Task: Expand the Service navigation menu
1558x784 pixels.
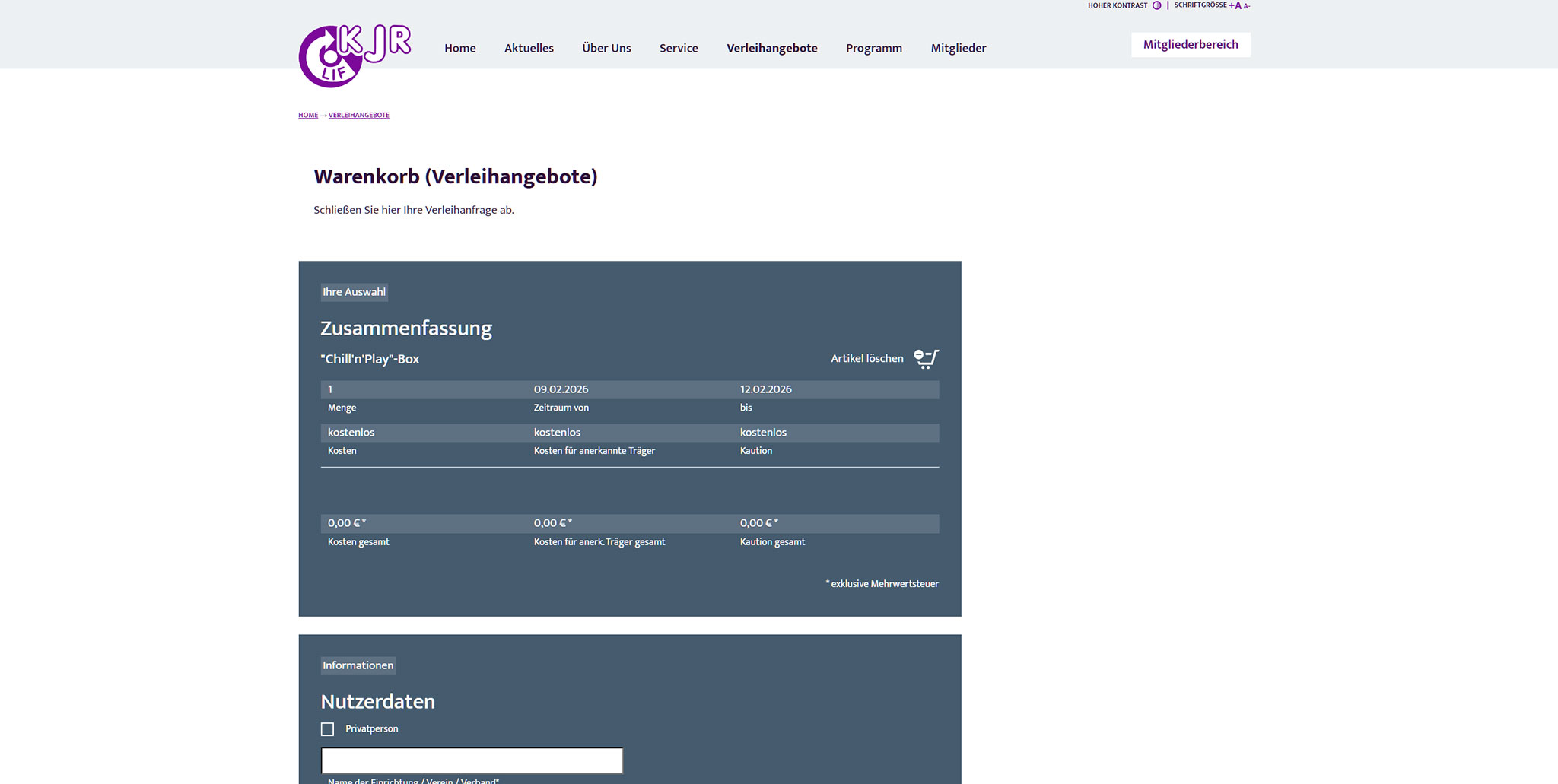Action: (x=679, y=48)
